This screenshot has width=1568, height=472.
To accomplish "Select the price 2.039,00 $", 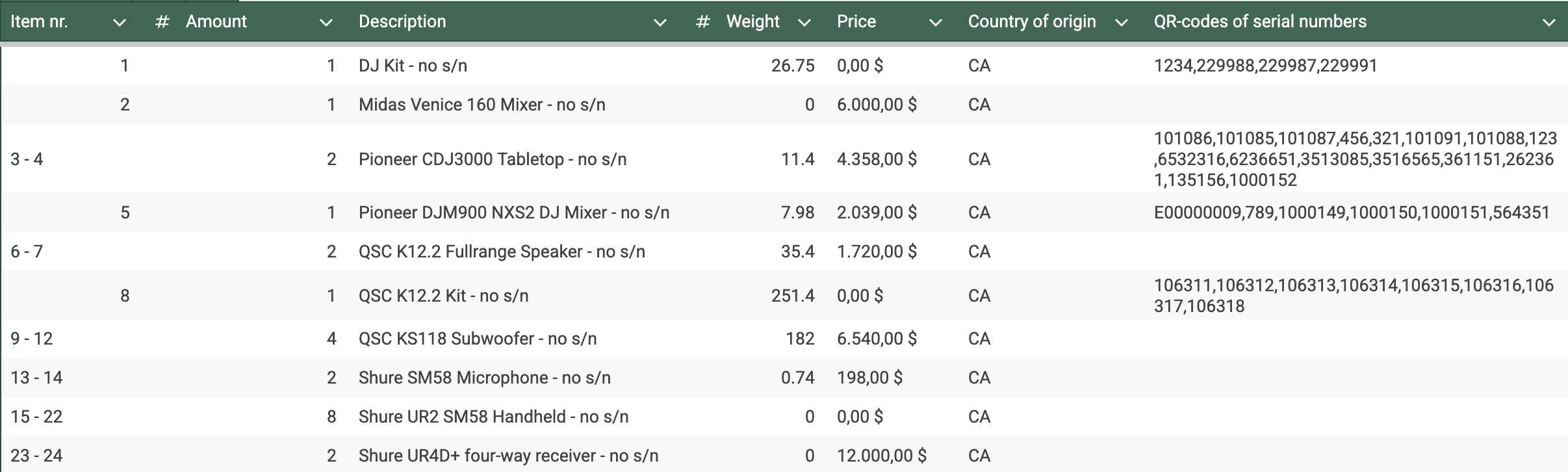I will coord(877,213).
